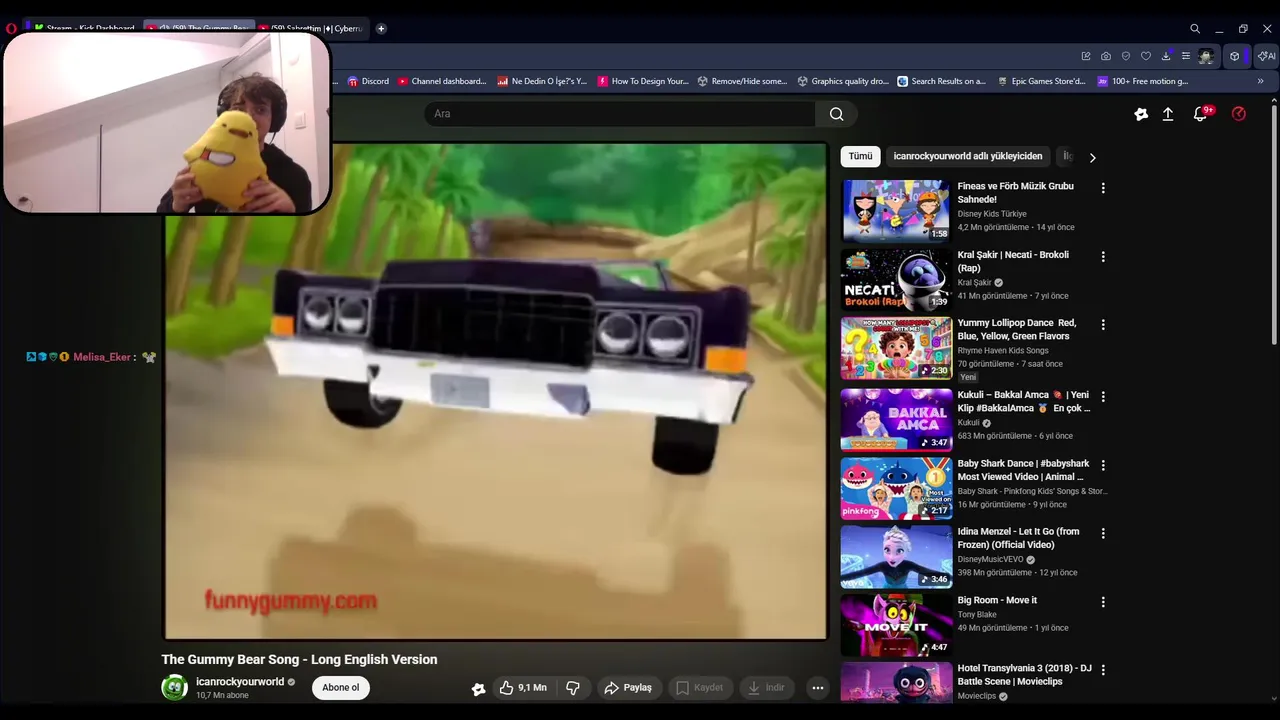Viewport: 1280px width, 720px height.
Task: Click the Opera tab search magnifier
Action: 1195,29
